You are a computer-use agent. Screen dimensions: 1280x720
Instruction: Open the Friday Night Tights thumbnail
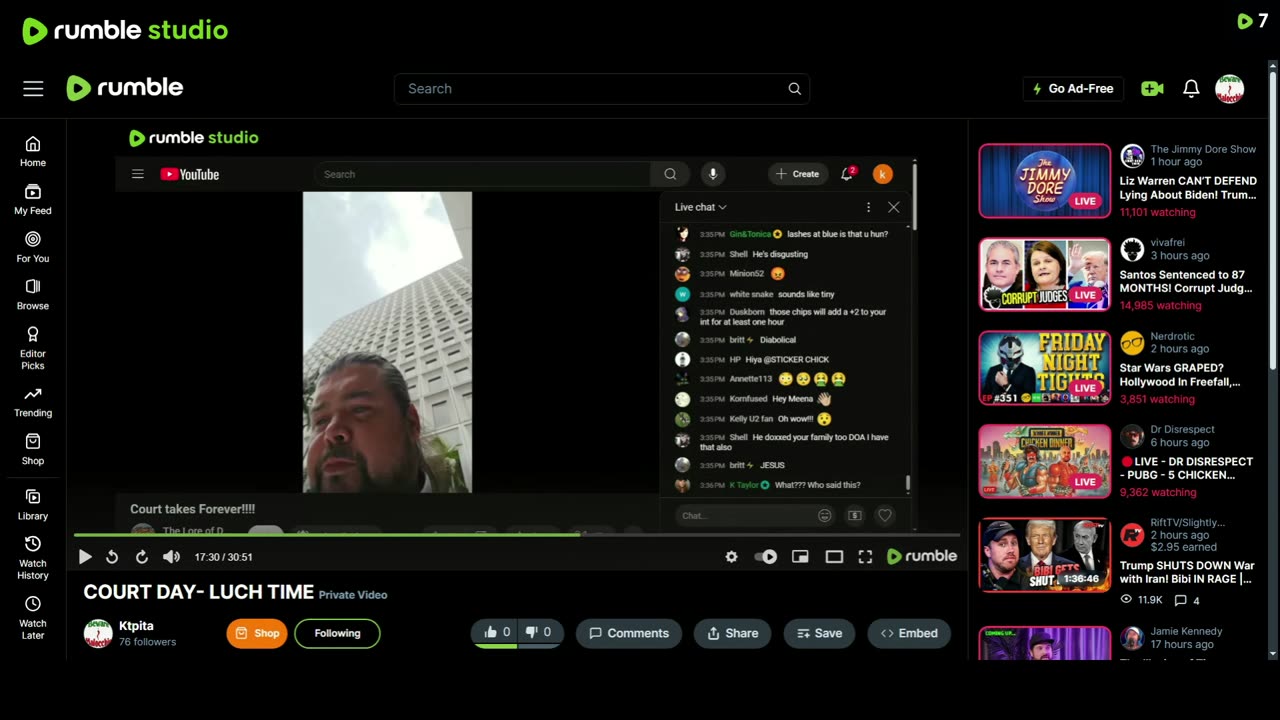[1045, 368]
